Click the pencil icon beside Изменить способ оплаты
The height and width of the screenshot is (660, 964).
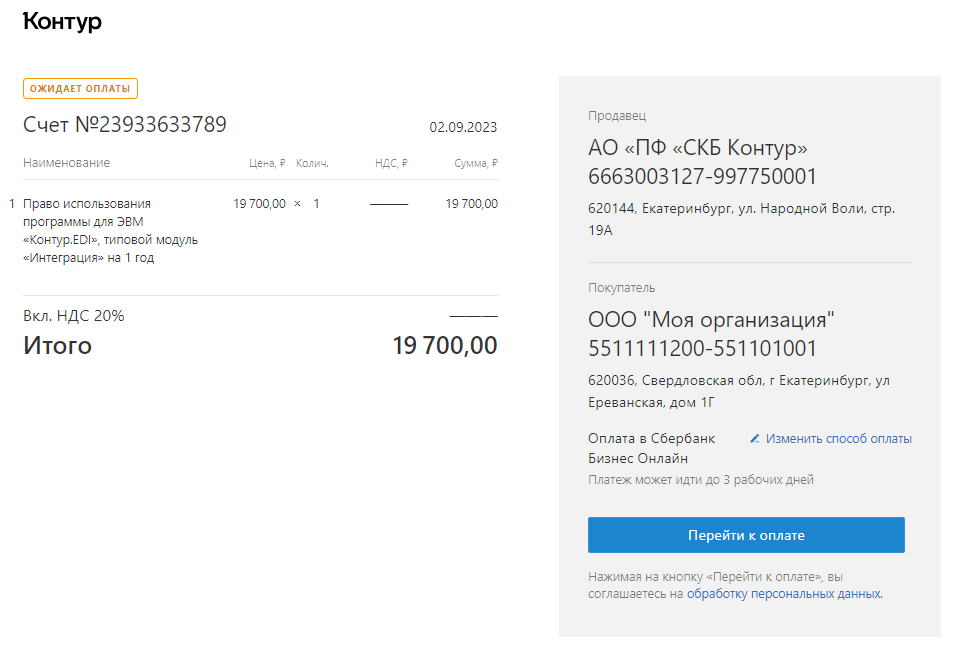[755, 439]
